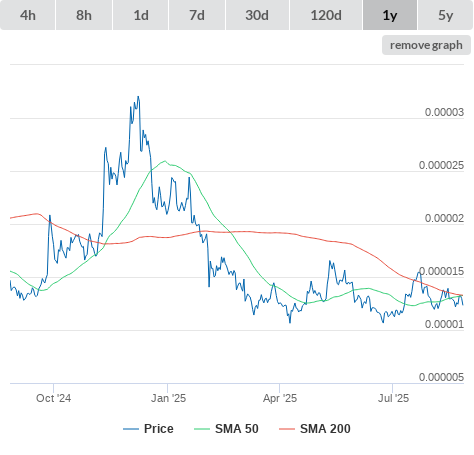Image resolution: width=474 pixels, height=455 pixels.
Task: Click the 0.00003 y-axis value
Action: click(x=444, y=112)
